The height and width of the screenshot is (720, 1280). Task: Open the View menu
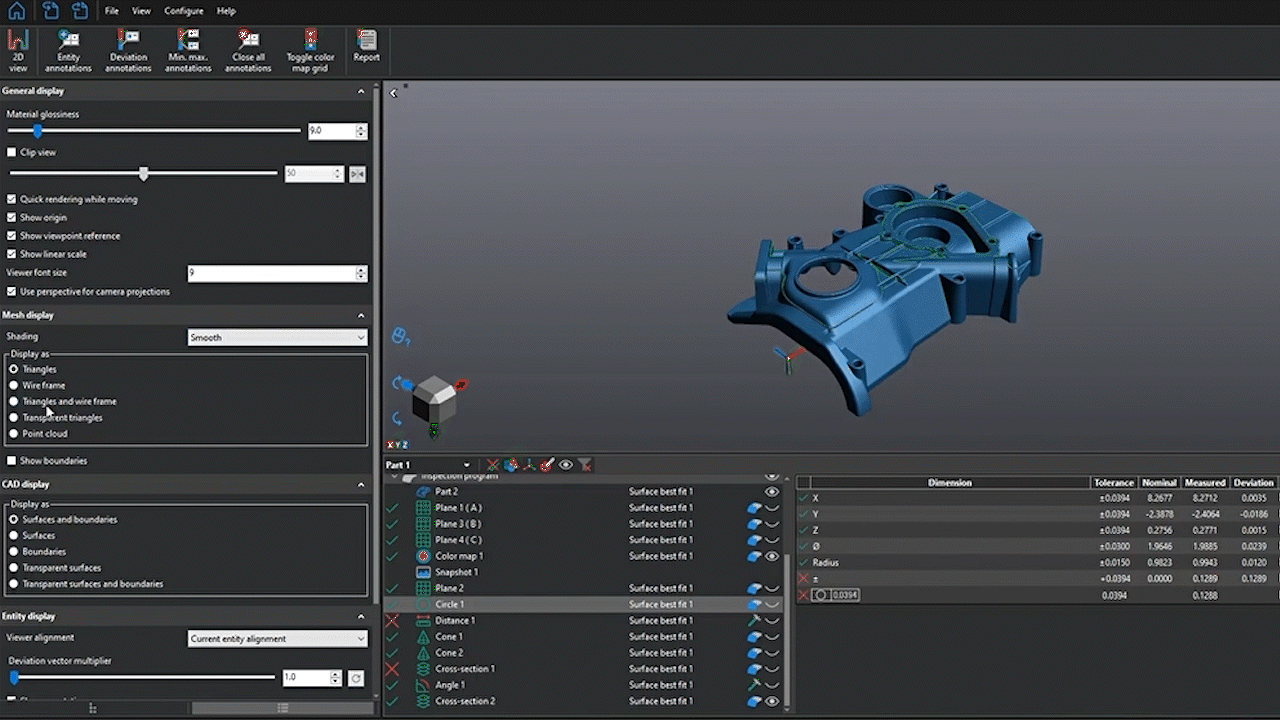coord(141,11)
